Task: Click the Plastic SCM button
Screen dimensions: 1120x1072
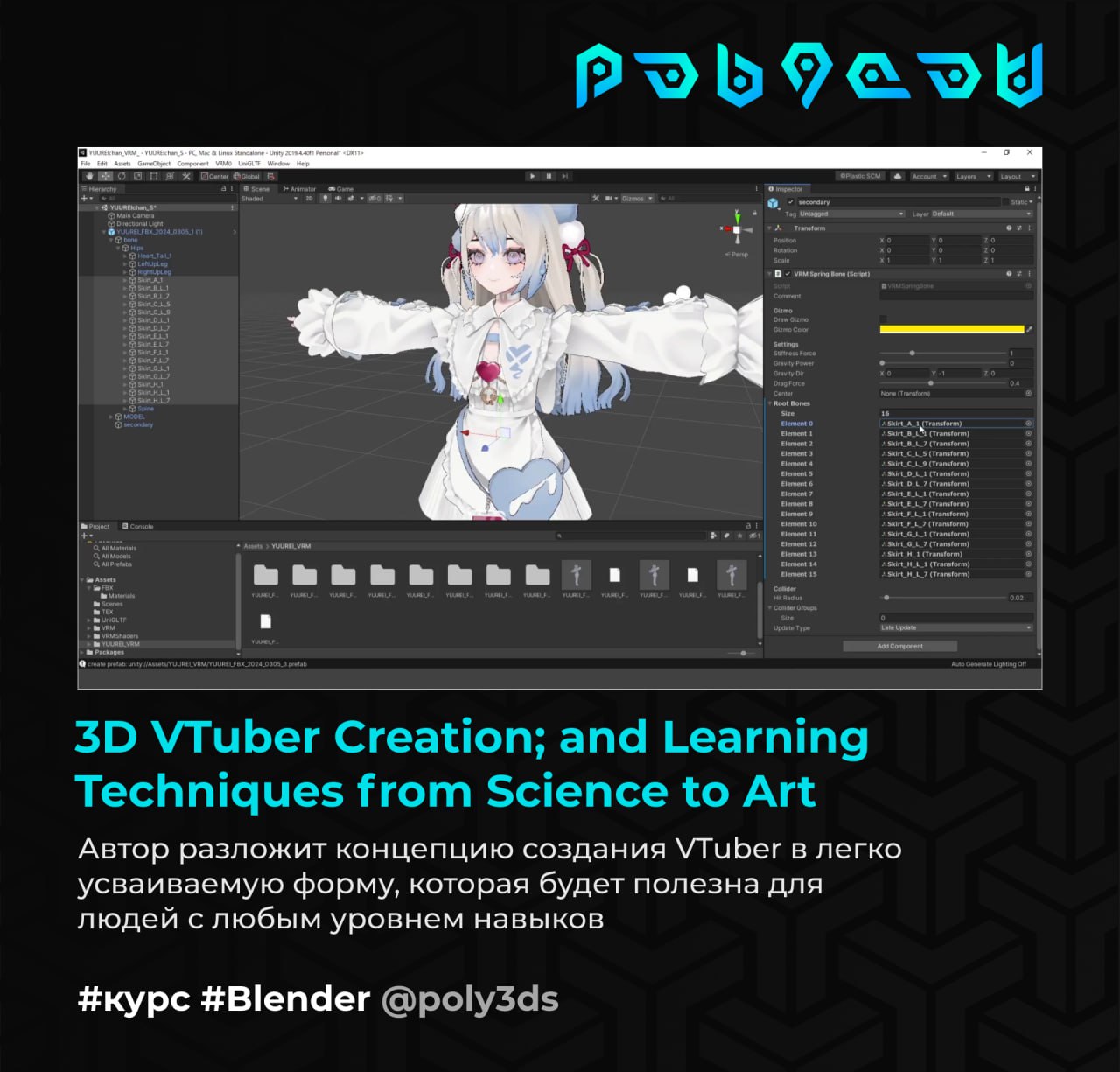Action: 861,176
